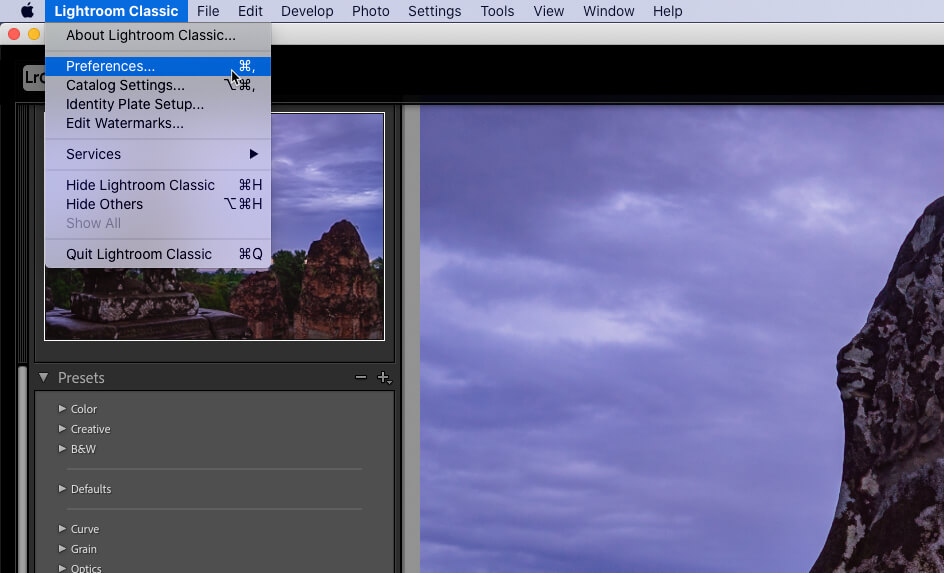Expand the Curve preset group

coord(62,529)
